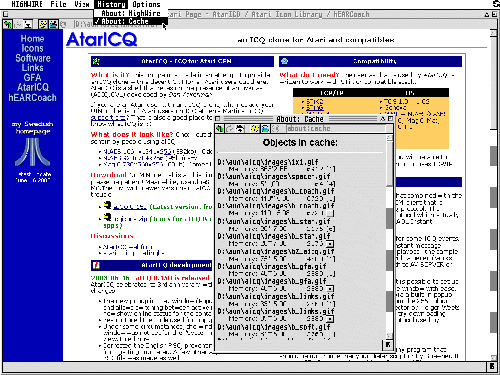This screenshot has height=375, width=500.
Task: Click the open-file icon in main browser toolbar
Action: (53, 24)
